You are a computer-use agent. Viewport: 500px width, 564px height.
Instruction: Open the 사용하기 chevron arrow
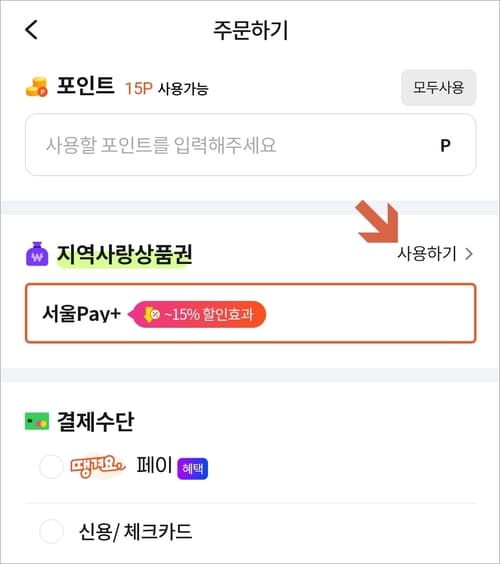click(x=468, y=254)
